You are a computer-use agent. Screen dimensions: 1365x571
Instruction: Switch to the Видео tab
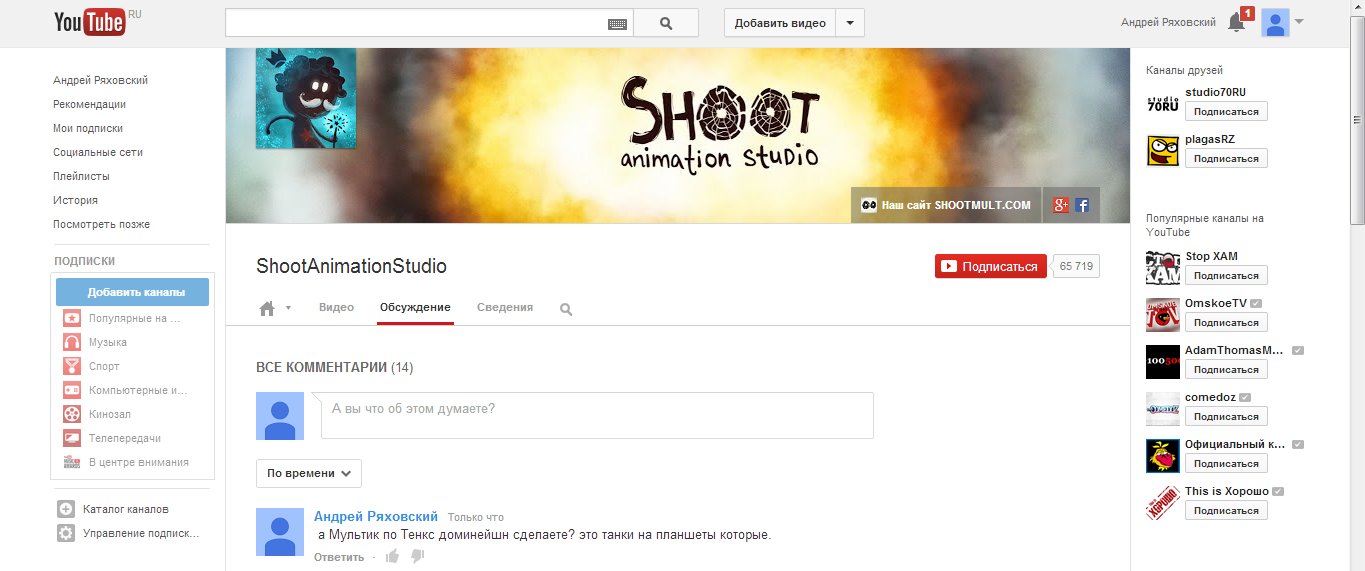(336, 308)
